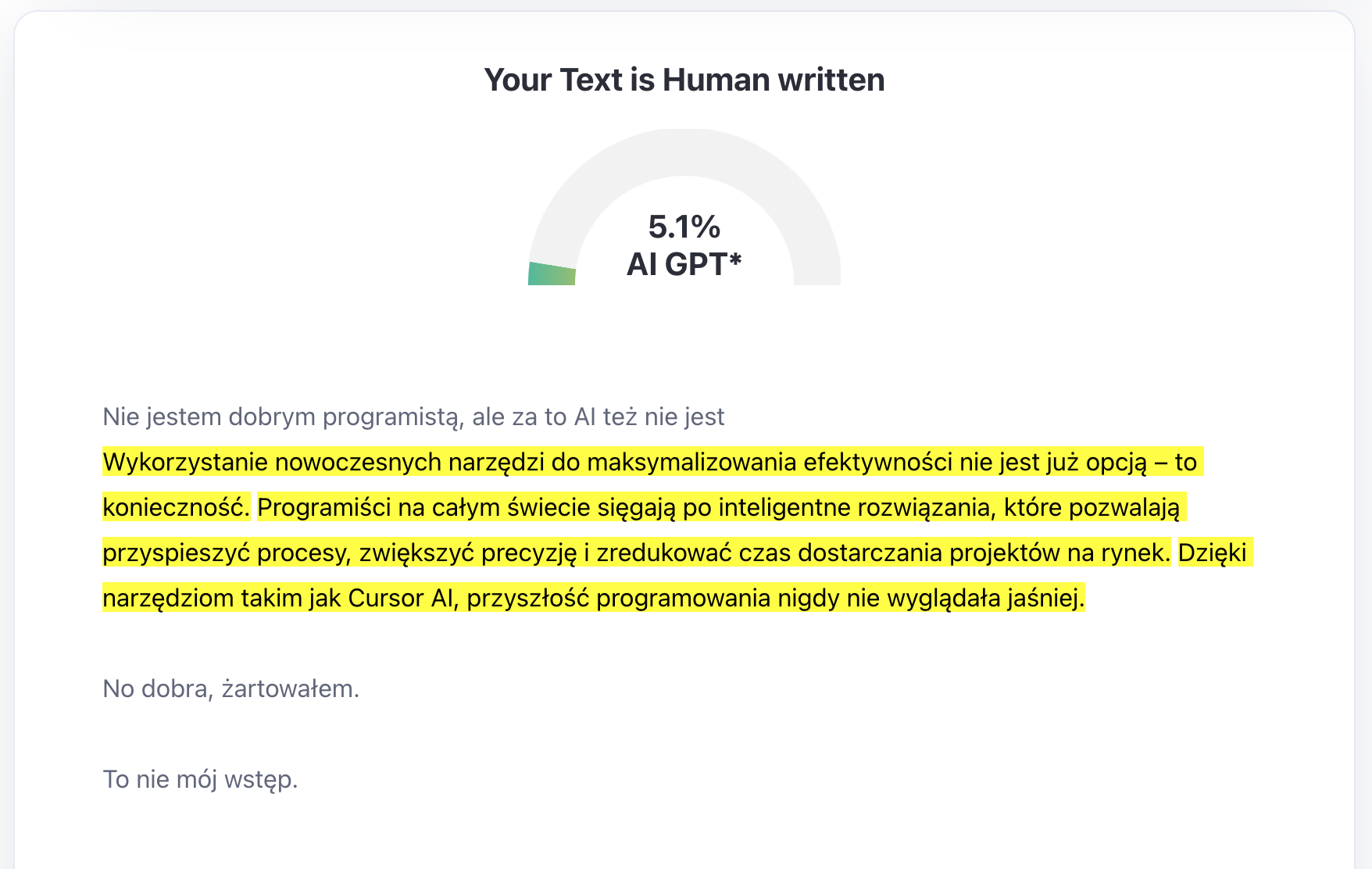Click the AI GPT* label under the score
The image size is (1372, 869).
pos(684,264)
